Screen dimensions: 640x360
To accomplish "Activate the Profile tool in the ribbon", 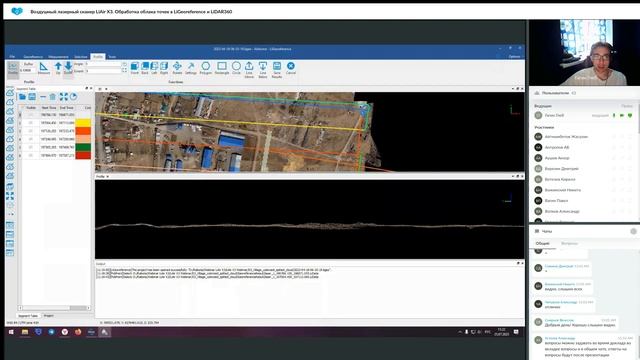I will tap(13, 69).
